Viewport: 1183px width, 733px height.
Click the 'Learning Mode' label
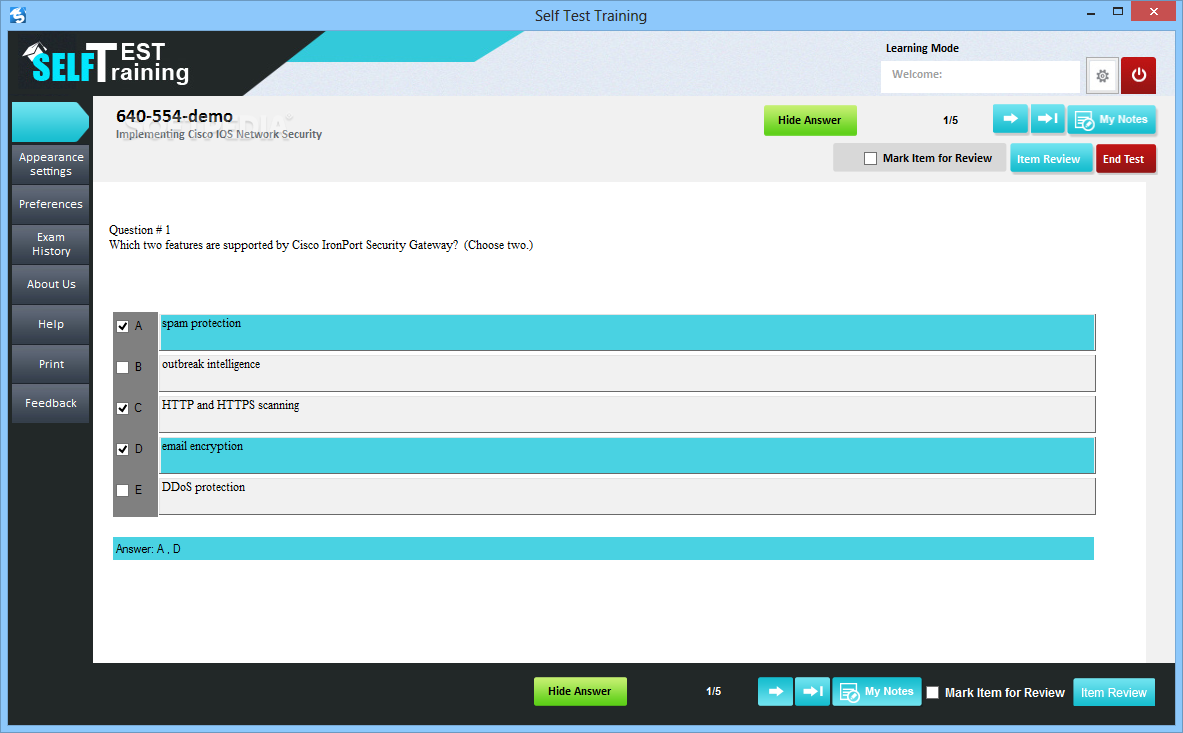[922, 48]
